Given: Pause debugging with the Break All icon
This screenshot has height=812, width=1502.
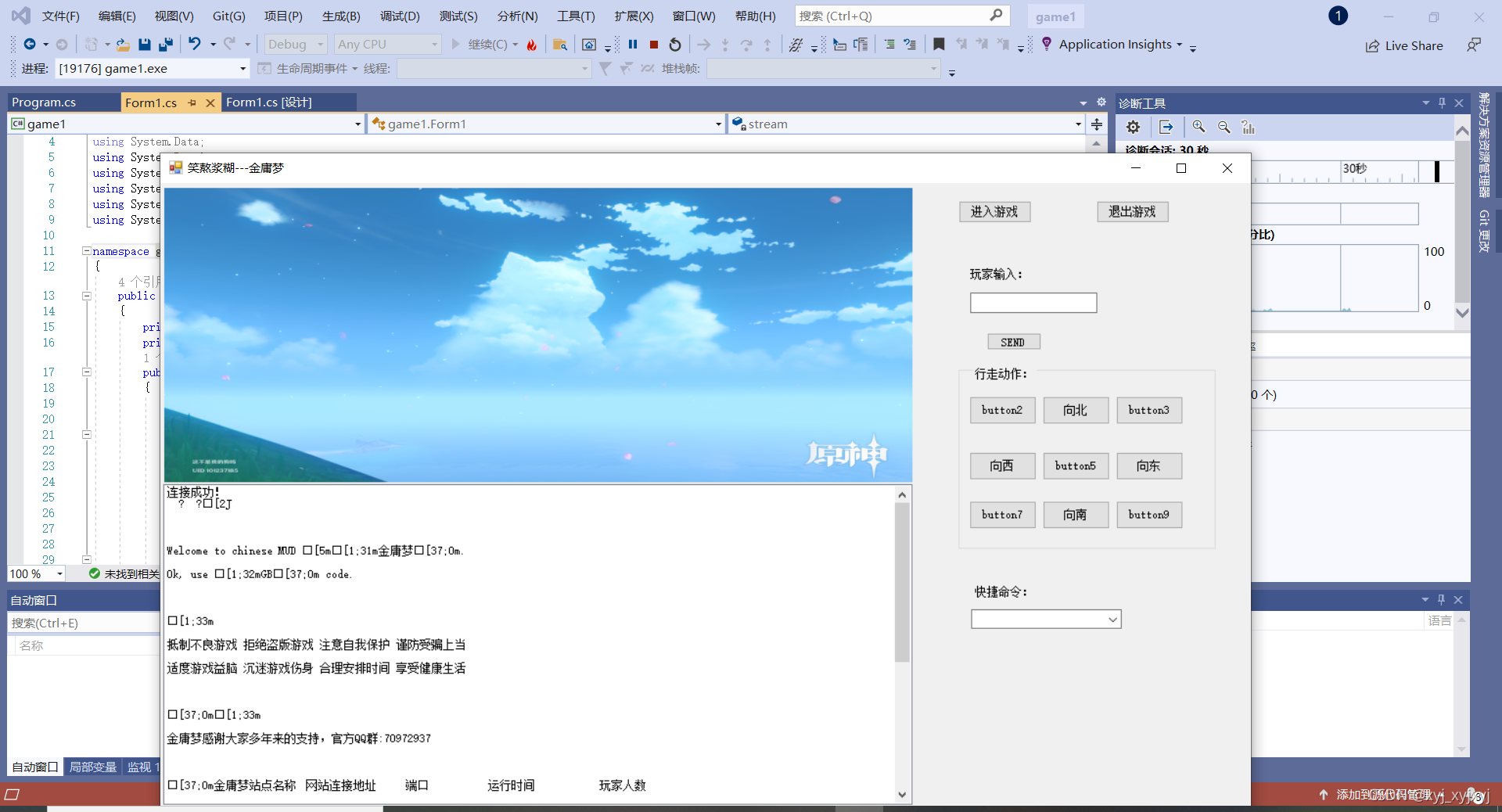Looking at the screenshot, I should [x=633, y=45].
